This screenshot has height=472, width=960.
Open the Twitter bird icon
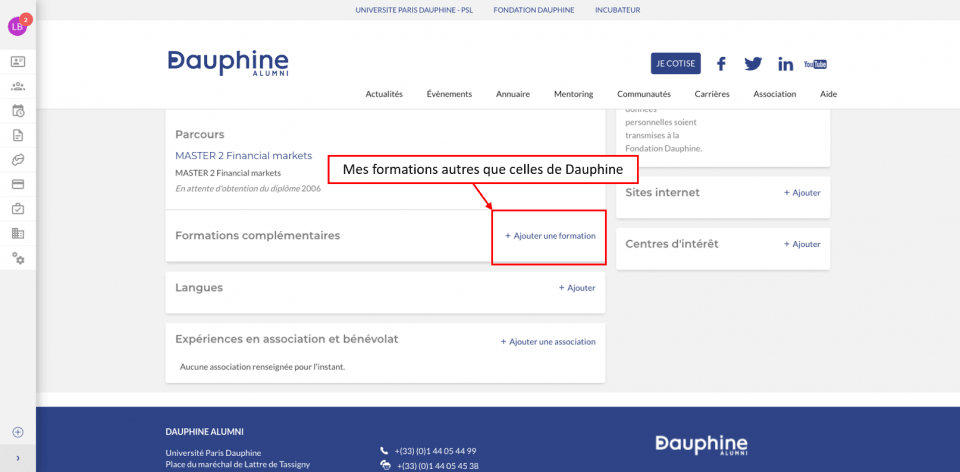753,63
